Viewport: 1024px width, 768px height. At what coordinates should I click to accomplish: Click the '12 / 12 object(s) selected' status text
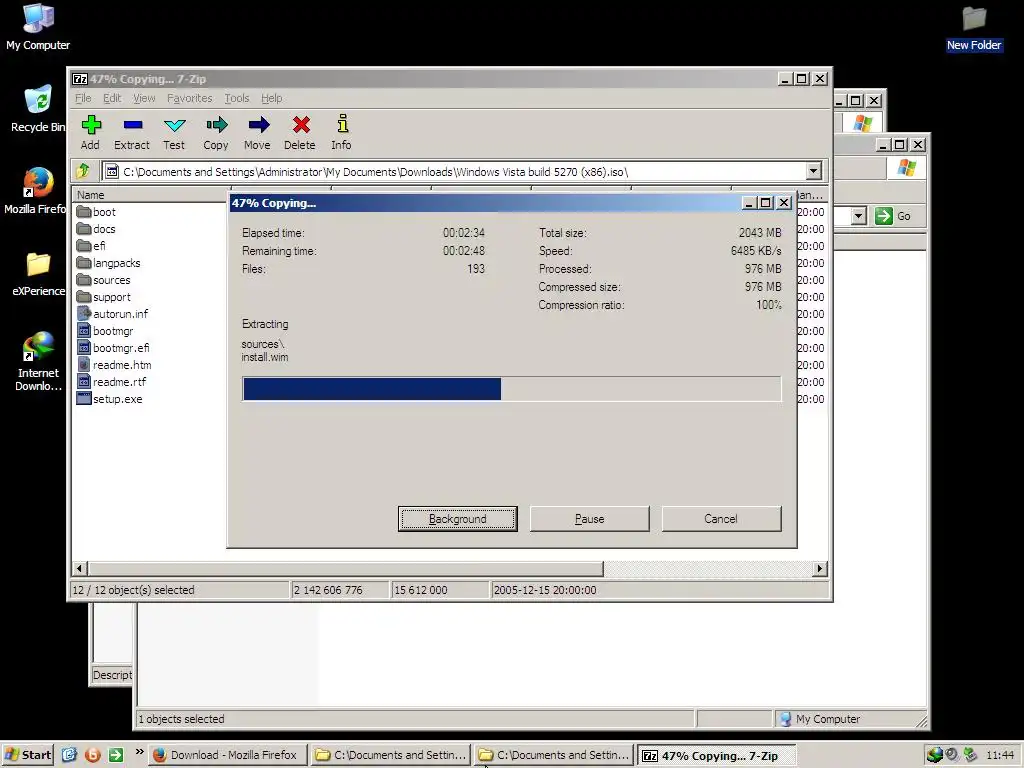[x=133, y=590]
